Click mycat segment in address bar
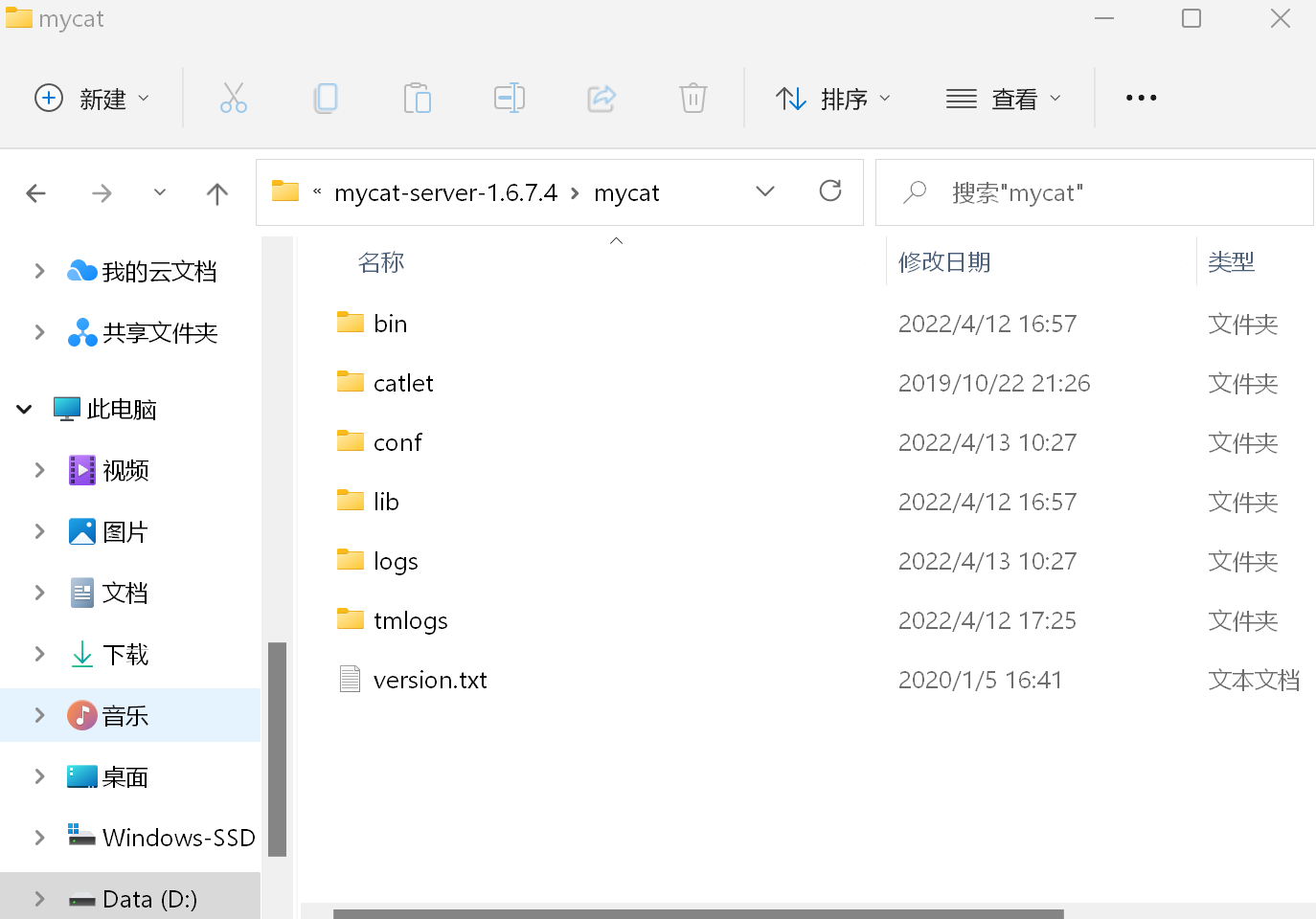Viewport: 1316px width, 919px height. point(626,192)
